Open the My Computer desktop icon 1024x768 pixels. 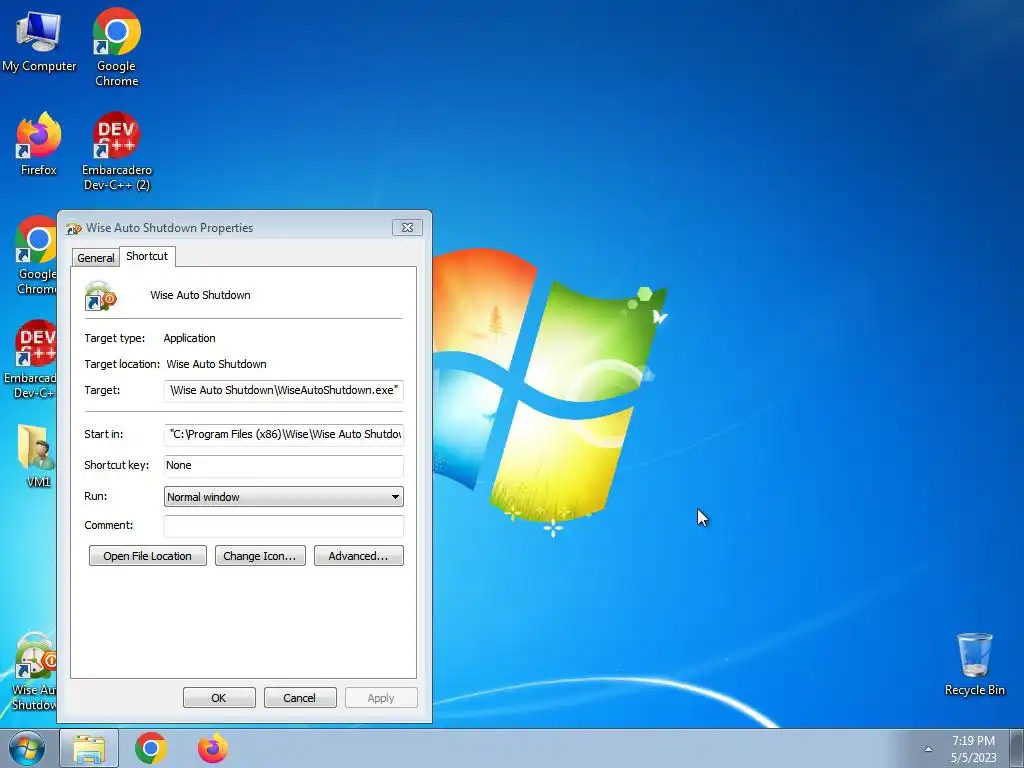click(x=39, y=40)
